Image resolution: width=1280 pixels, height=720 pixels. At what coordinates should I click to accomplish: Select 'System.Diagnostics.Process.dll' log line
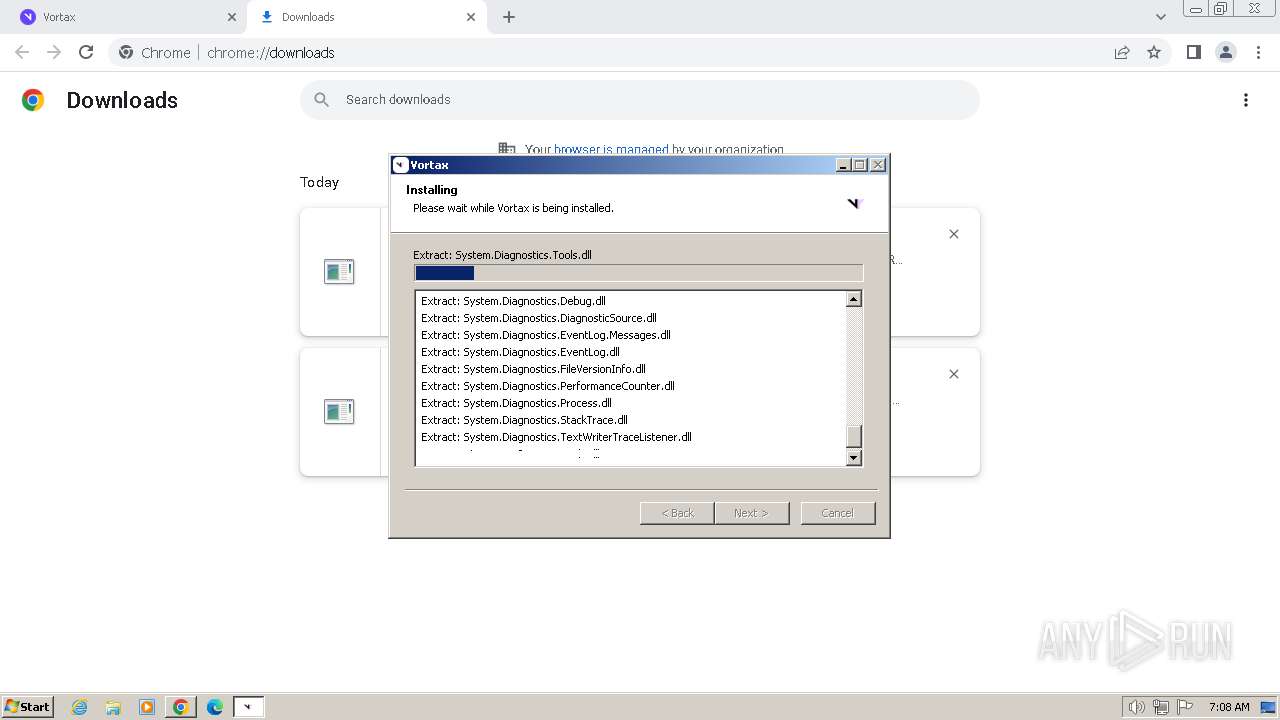[x=516, y=403]
